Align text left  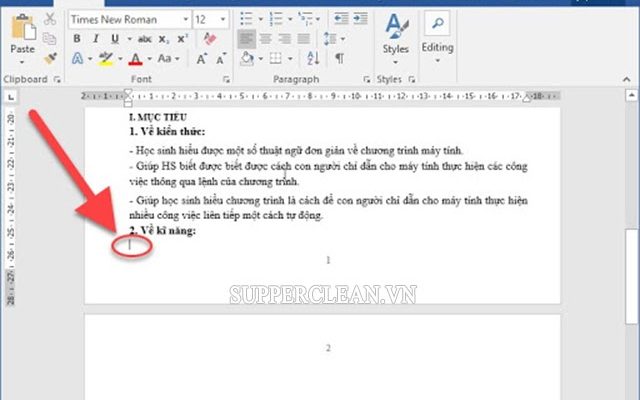[247, 39]
